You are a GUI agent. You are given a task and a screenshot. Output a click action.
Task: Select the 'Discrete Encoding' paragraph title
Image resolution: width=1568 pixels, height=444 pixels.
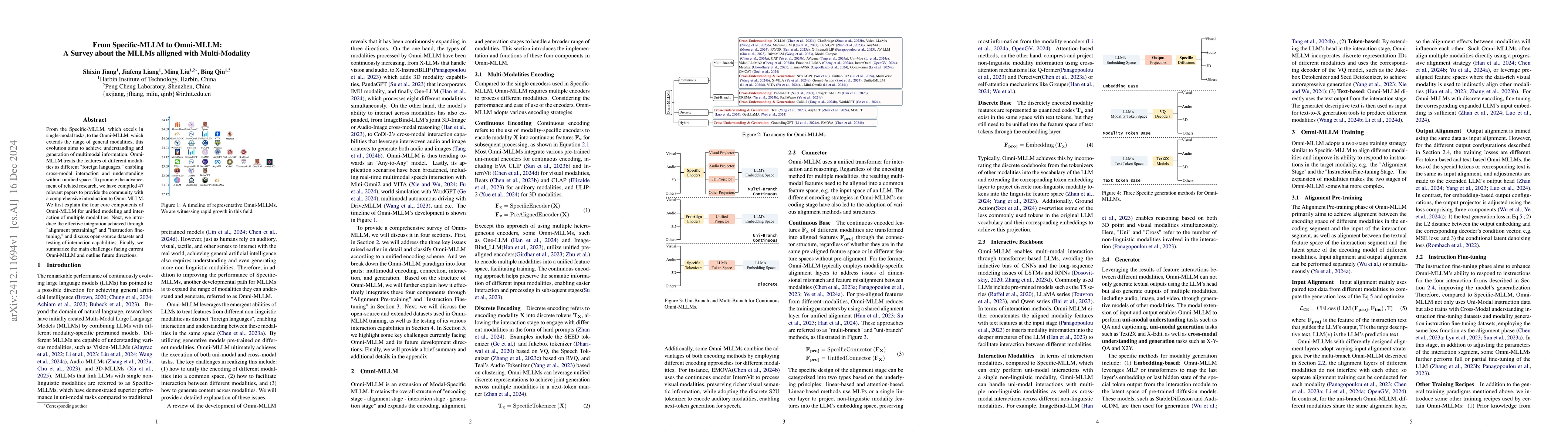497,308
